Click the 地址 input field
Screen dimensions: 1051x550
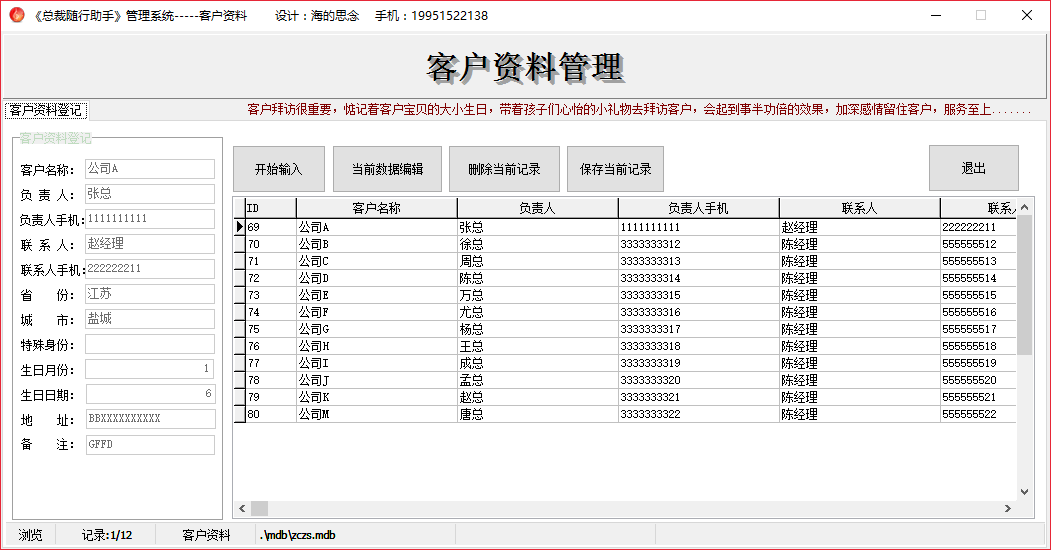pyautogui.click(x=150, y=419)
